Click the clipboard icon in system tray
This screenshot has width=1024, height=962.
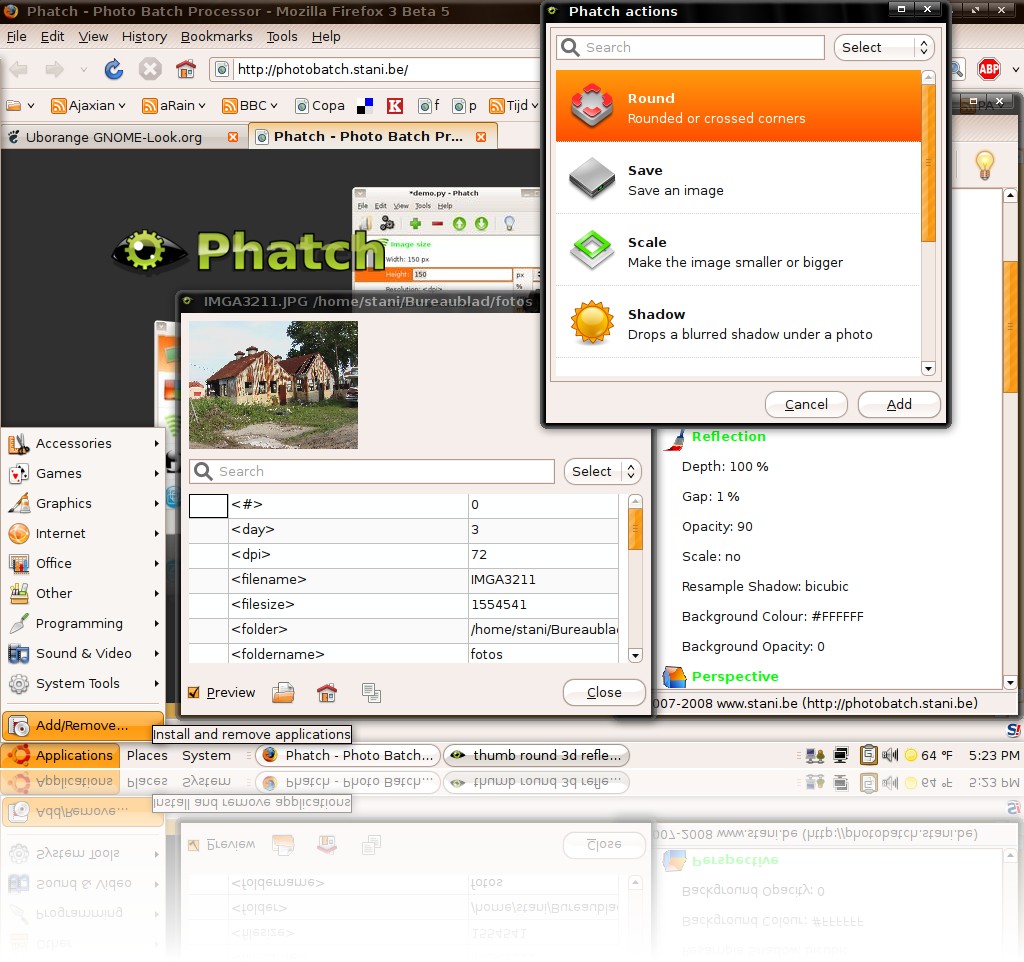coord(868,755)
